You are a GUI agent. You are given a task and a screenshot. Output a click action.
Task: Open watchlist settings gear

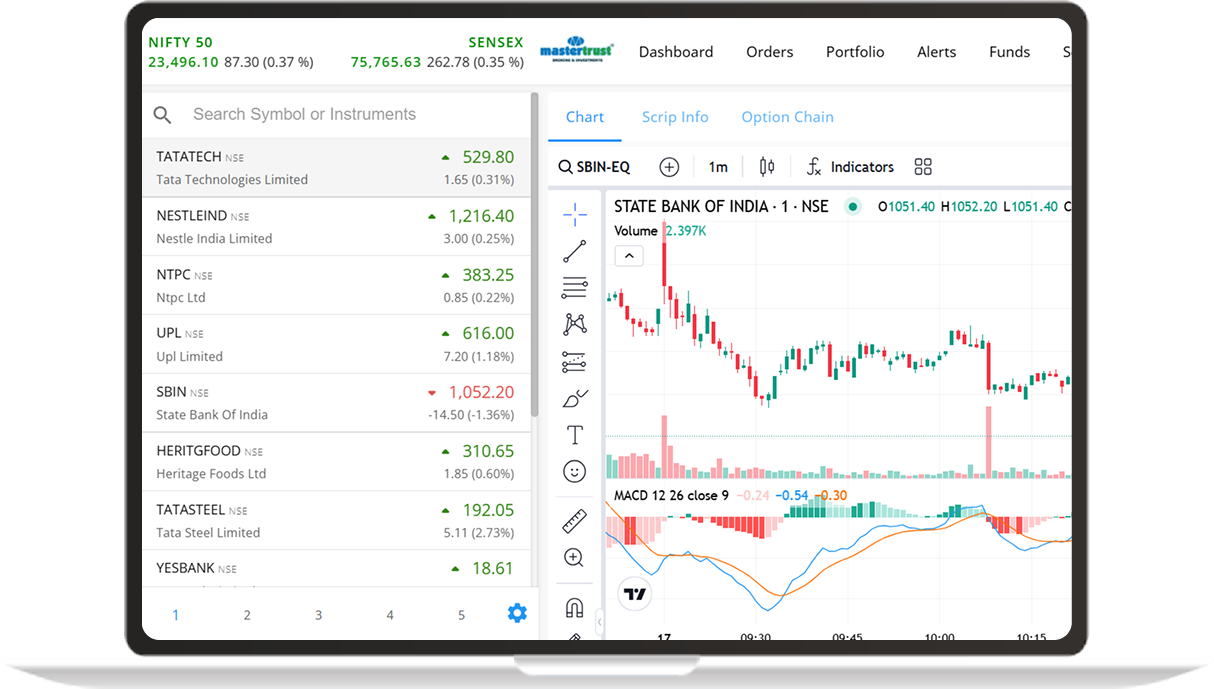[x=517, y=613]
